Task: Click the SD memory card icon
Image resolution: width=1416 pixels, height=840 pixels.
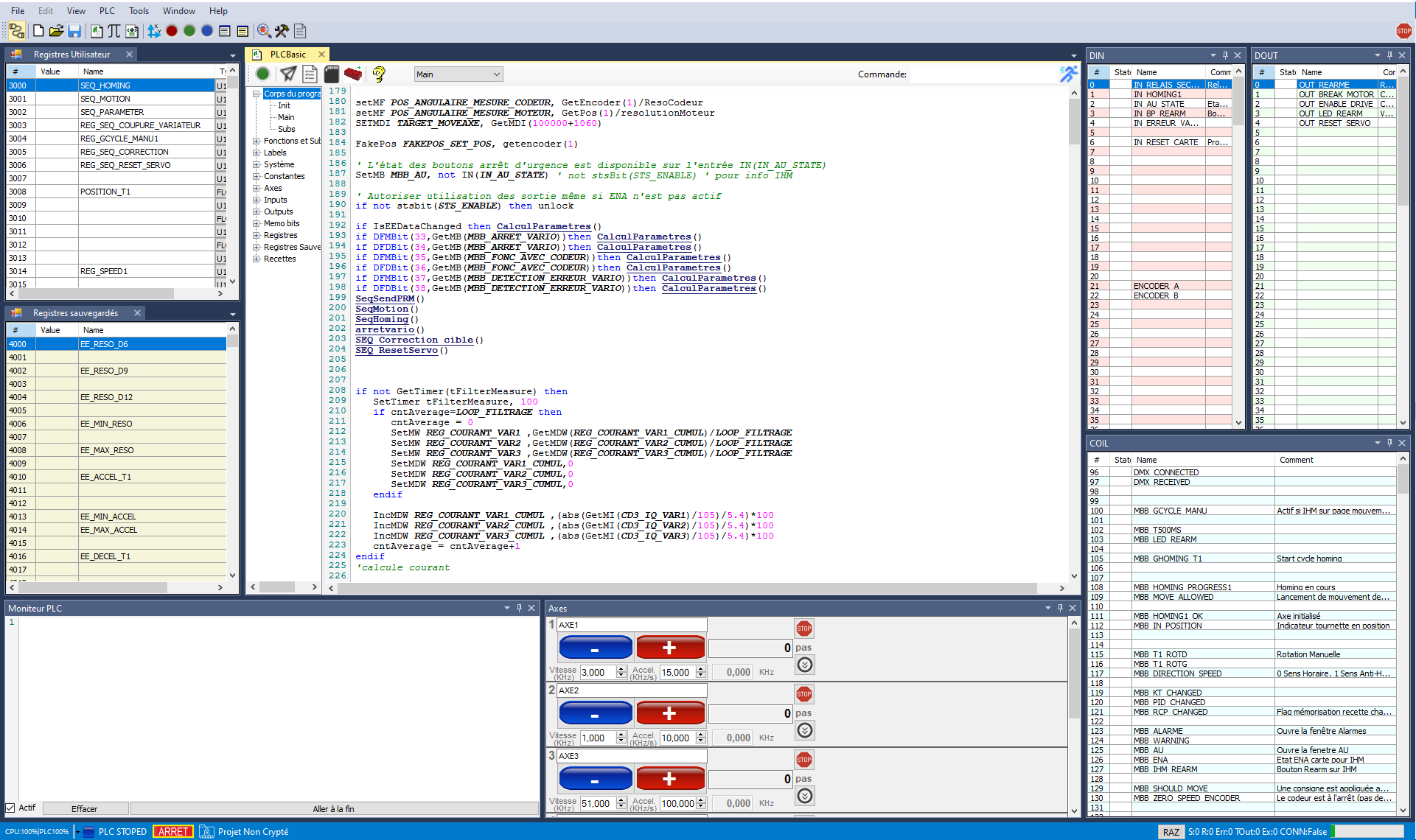Action: click(332, 74)
